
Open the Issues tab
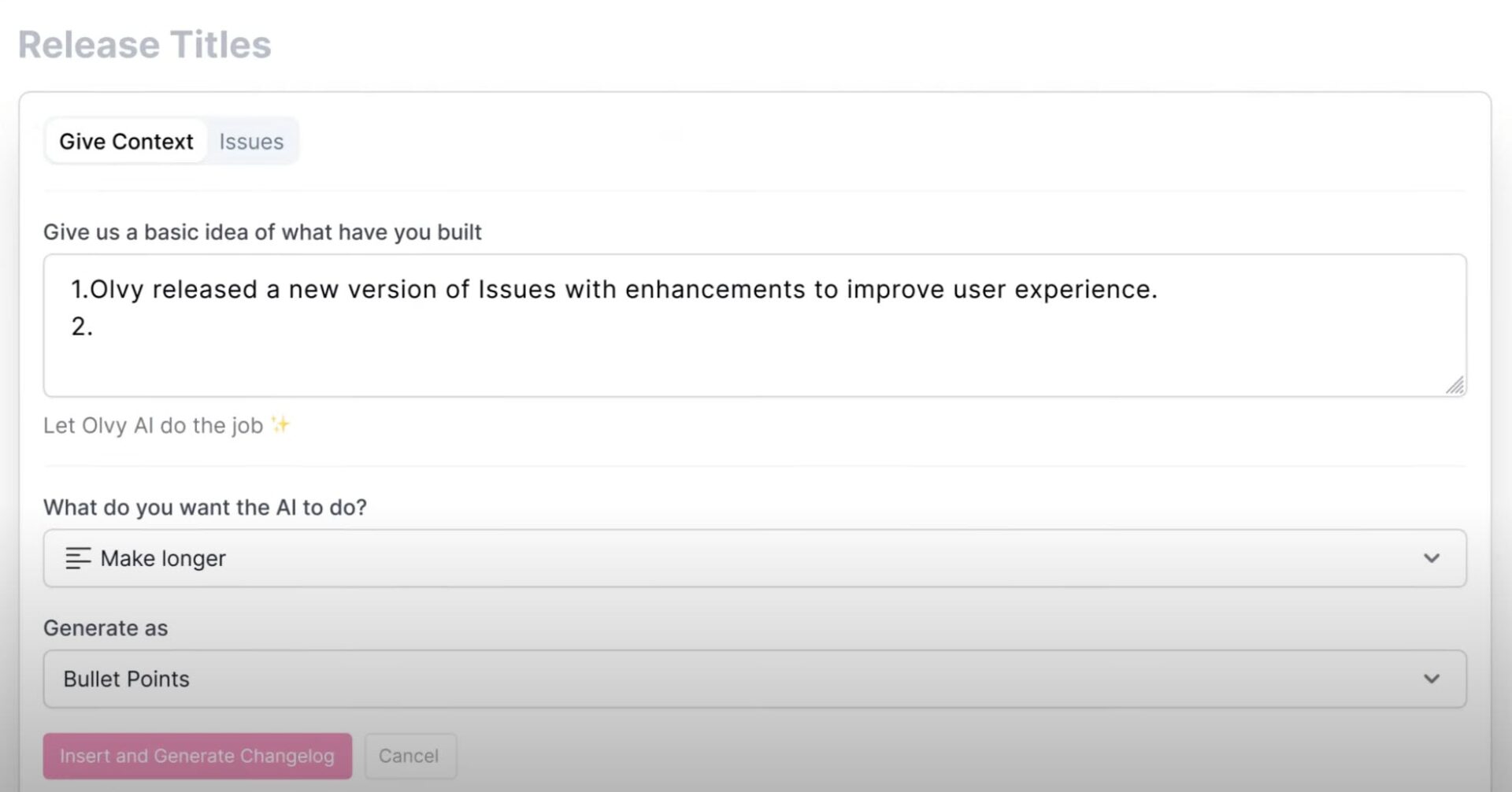click(251, 142)
